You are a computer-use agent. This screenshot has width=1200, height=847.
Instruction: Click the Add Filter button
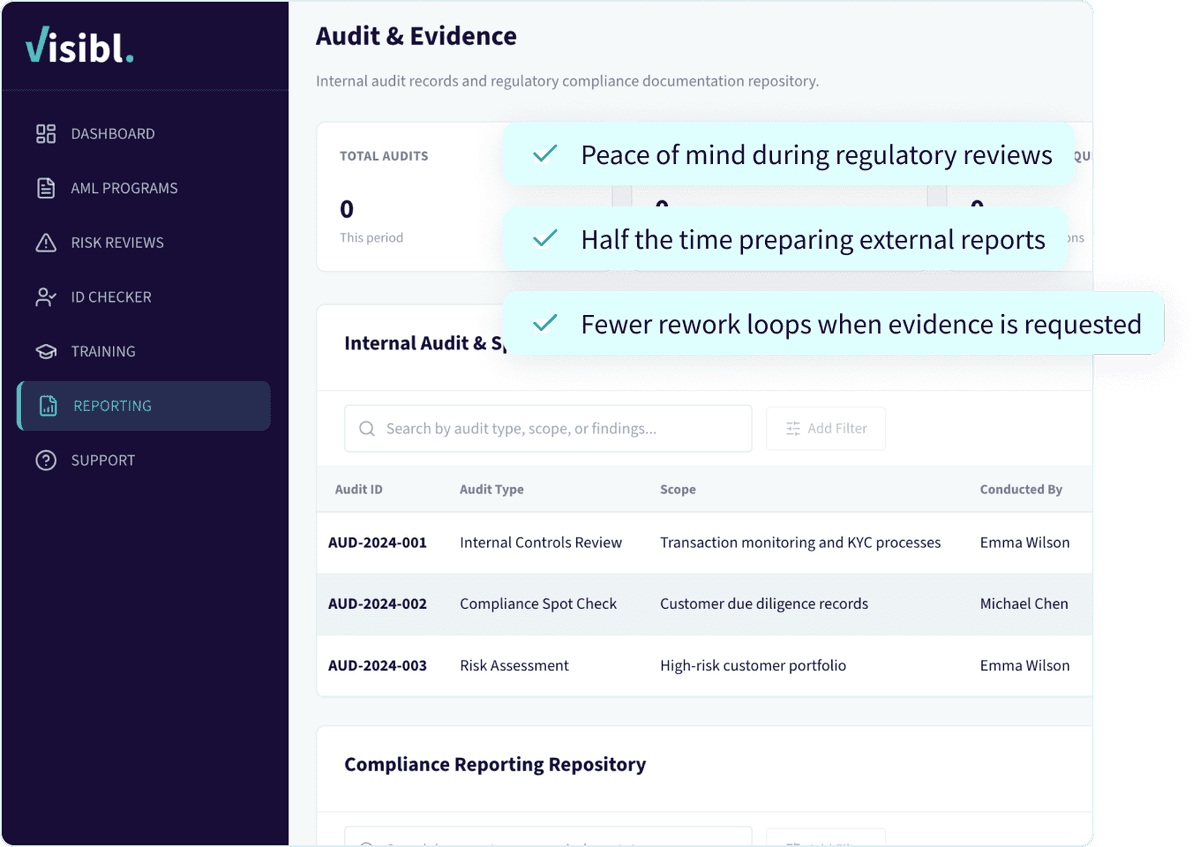826,429
